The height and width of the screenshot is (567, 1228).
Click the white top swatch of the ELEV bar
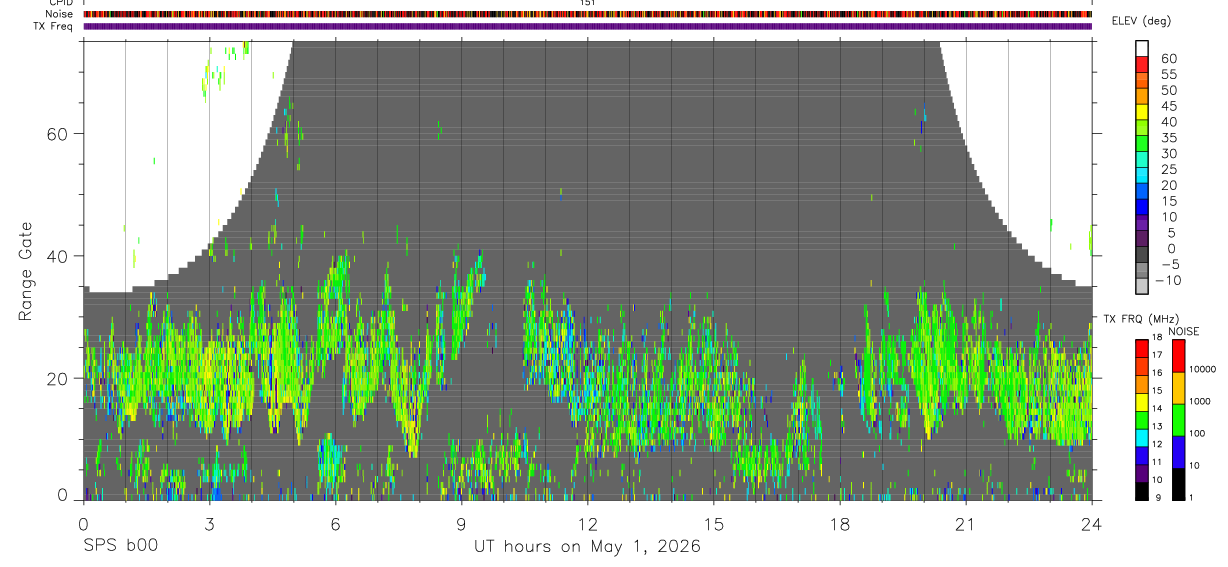(x=1142, y=46)
